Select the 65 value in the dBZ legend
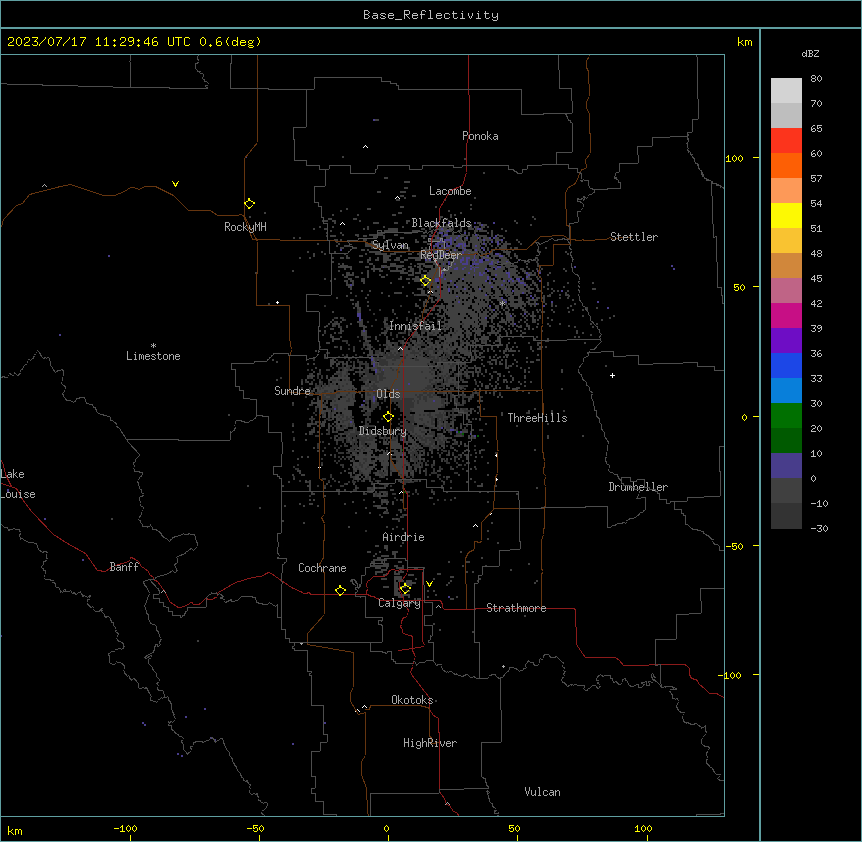Image resolution: width=862 pixels, height=842 pixels. pyautogui.click(x=816, y=129)
